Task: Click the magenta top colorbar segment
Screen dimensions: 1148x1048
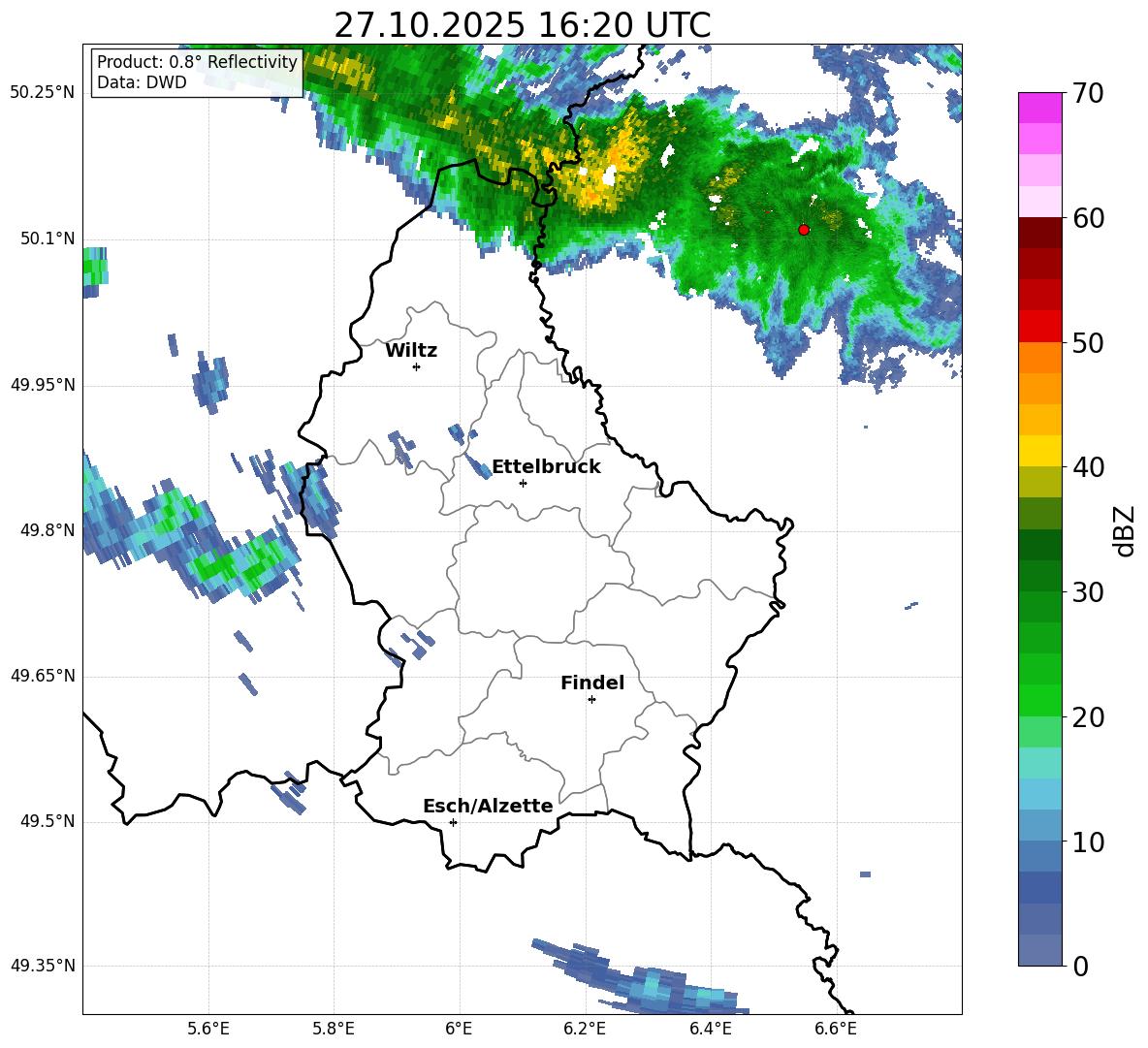Action: (x=1039, y=109)
